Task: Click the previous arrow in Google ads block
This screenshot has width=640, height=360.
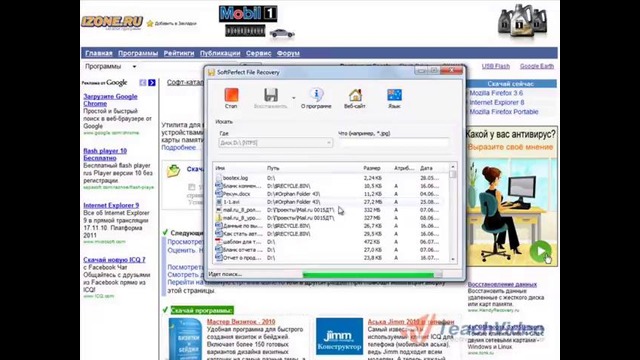Action: 143,83
